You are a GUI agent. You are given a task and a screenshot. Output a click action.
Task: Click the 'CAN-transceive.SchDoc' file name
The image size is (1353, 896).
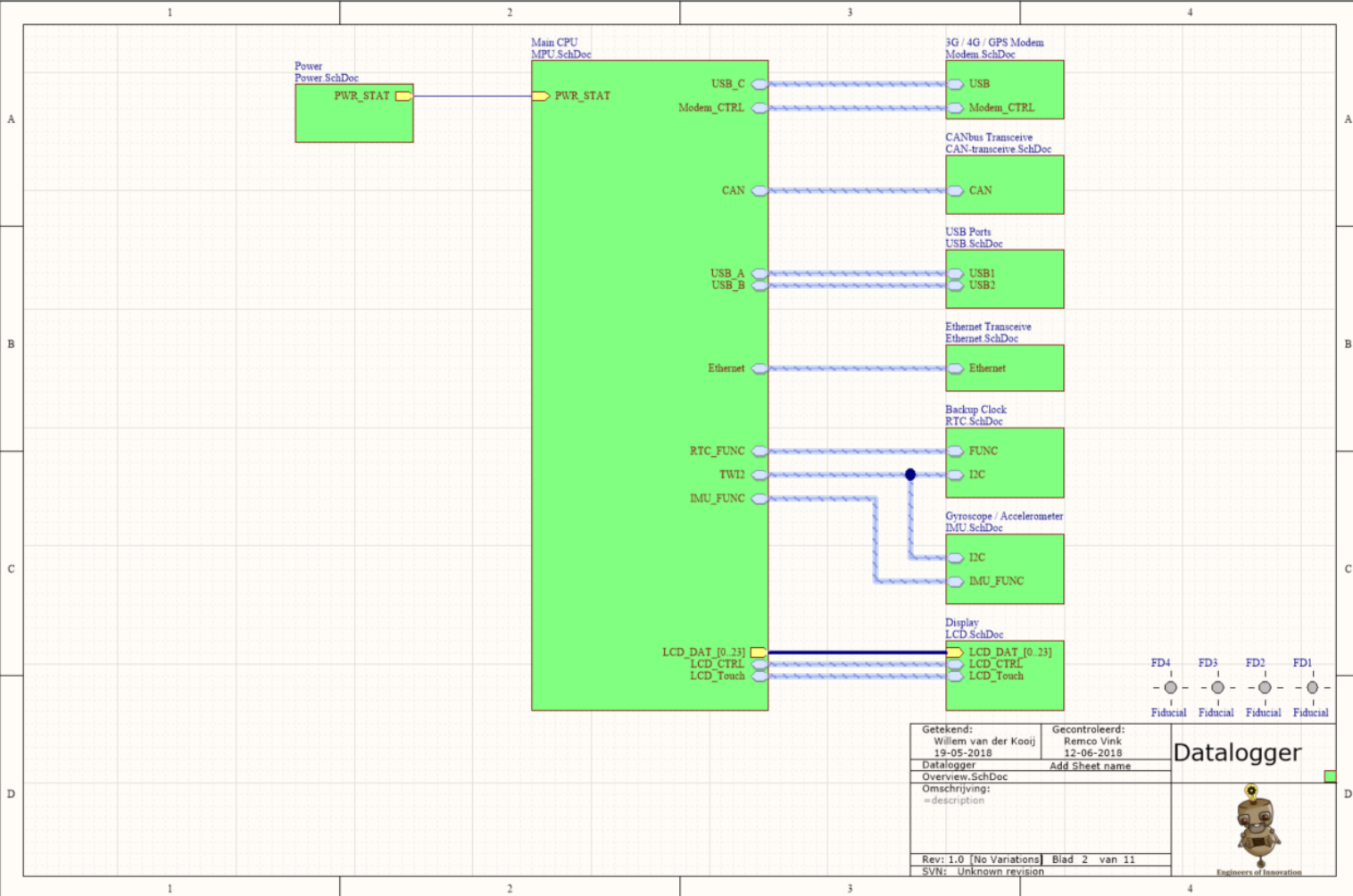(x=999, y=149)
